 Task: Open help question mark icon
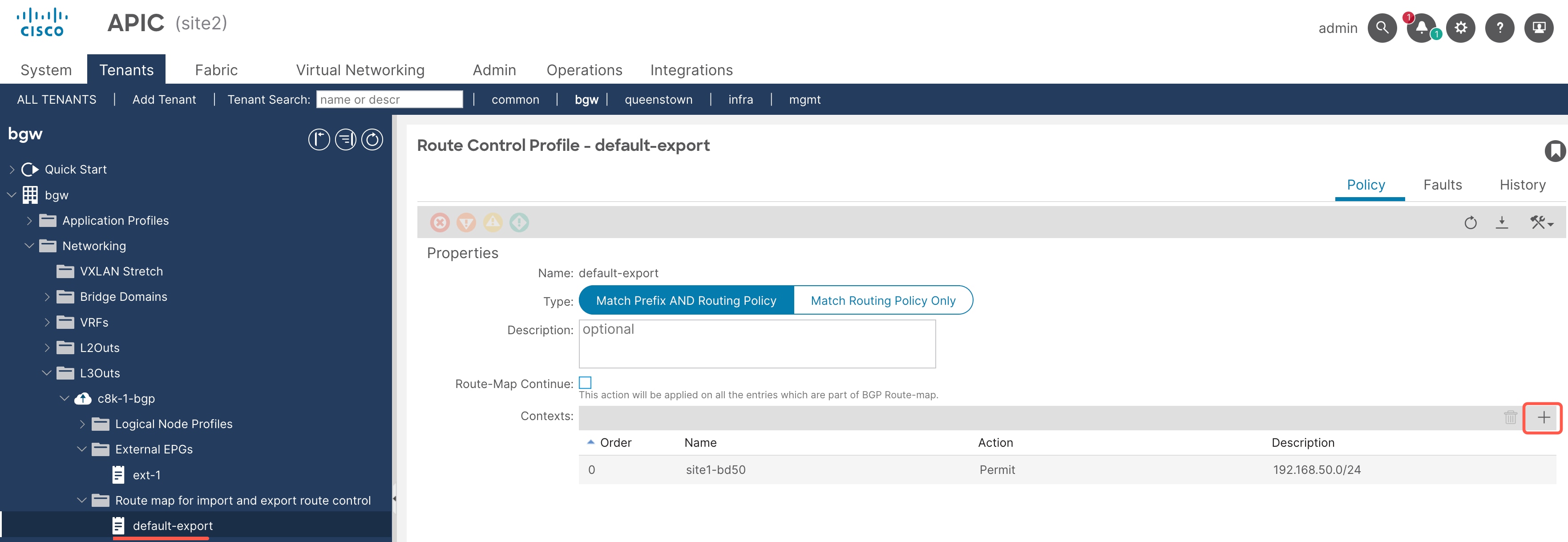tap(1499, 28)
